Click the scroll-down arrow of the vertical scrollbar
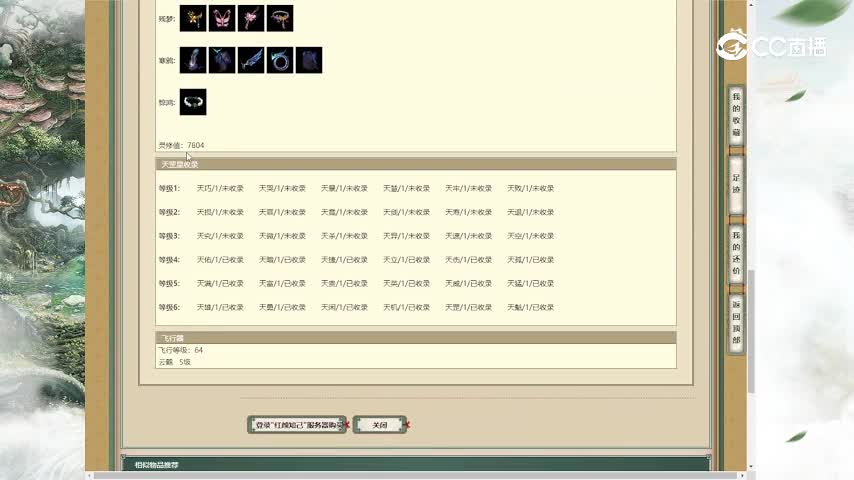Image resolution: width=854 pixels, height=480 pixels. 752,467
